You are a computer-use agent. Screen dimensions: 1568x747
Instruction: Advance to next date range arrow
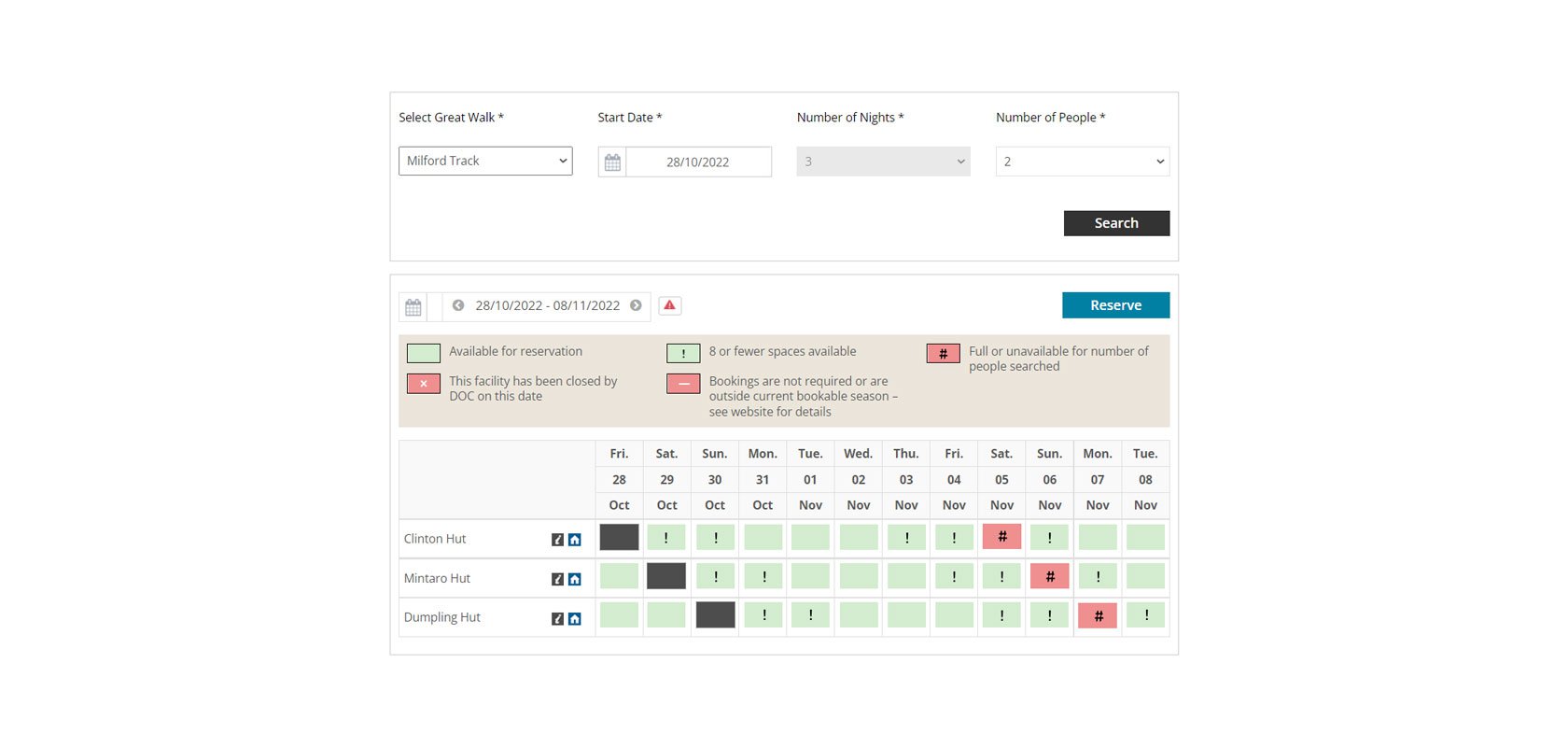[636, 305]
